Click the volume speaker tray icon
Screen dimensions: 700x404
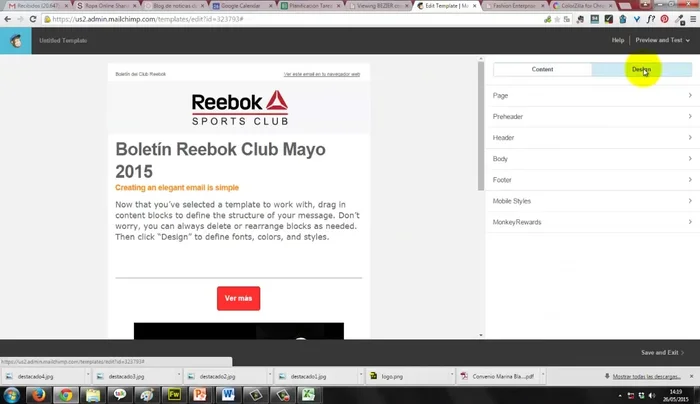point(652,396)
